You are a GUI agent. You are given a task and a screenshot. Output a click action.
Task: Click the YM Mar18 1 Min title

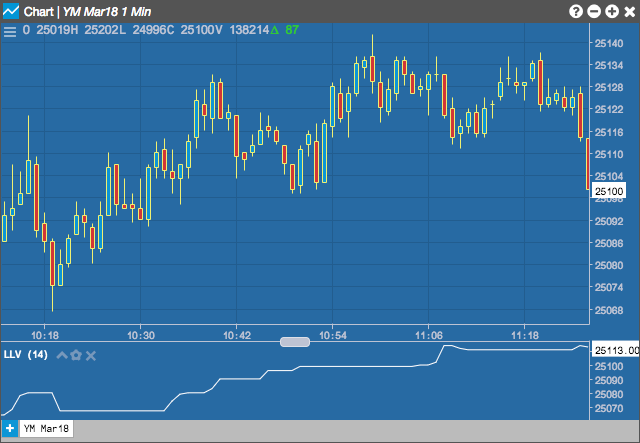click(x=107, y=12)
